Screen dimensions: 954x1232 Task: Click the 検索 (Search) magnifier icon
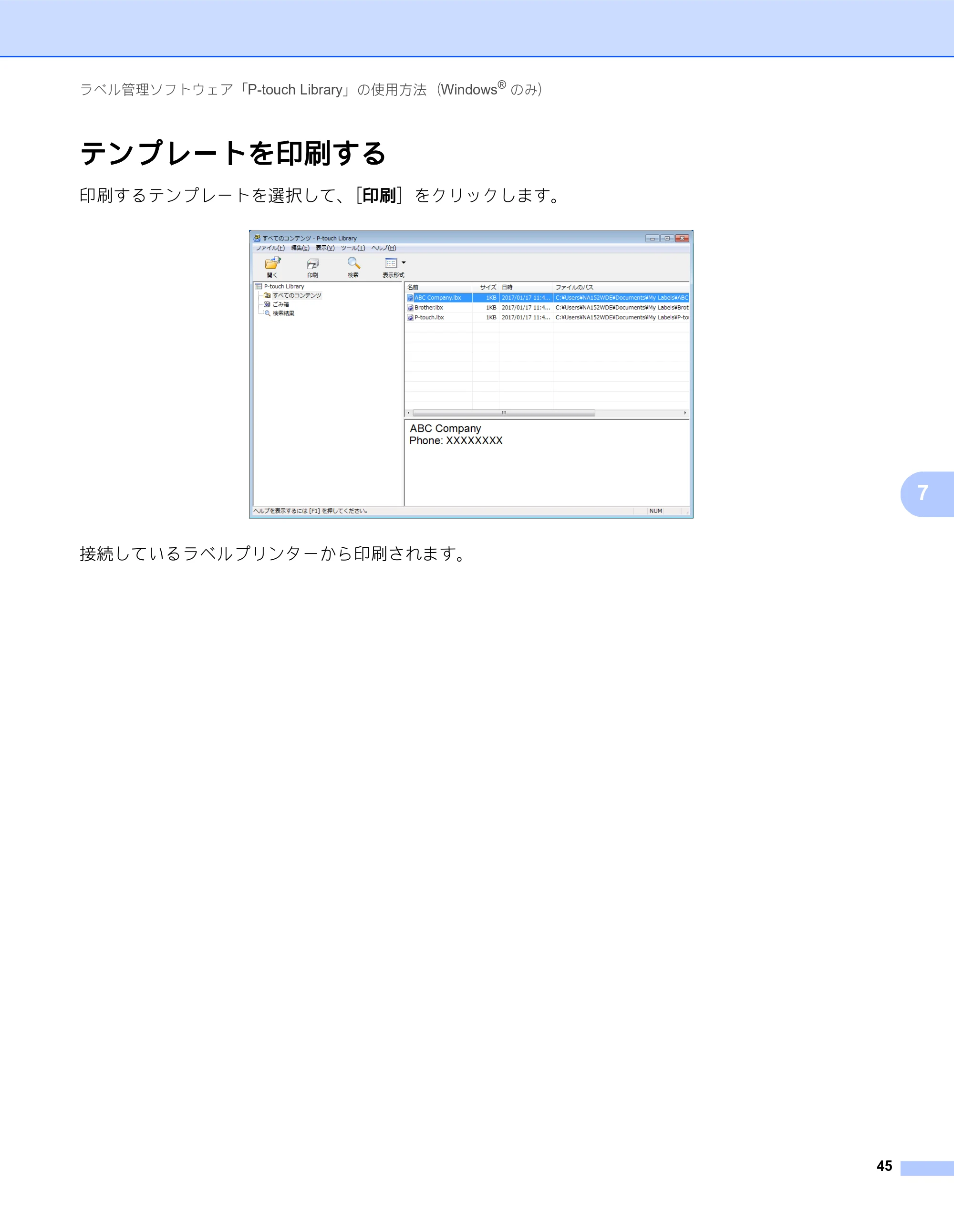(353, 263)
